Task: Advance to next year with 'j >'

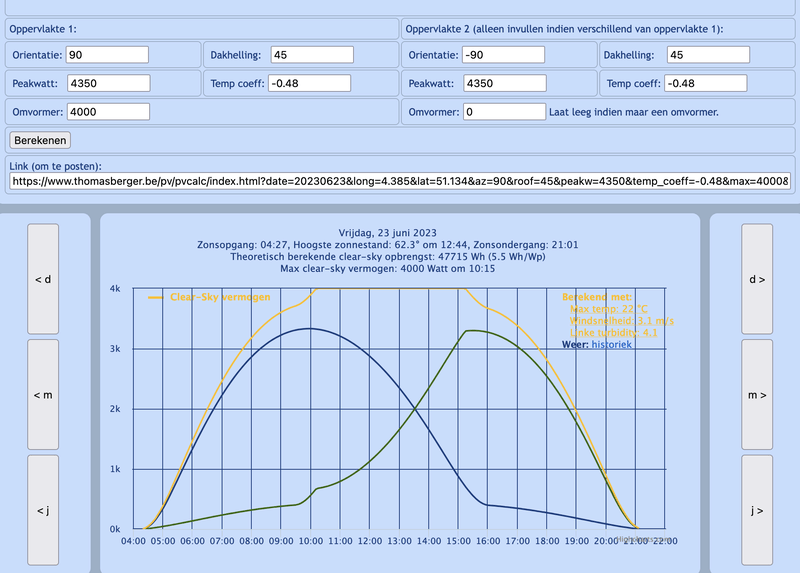Action: tap(757, 510)
